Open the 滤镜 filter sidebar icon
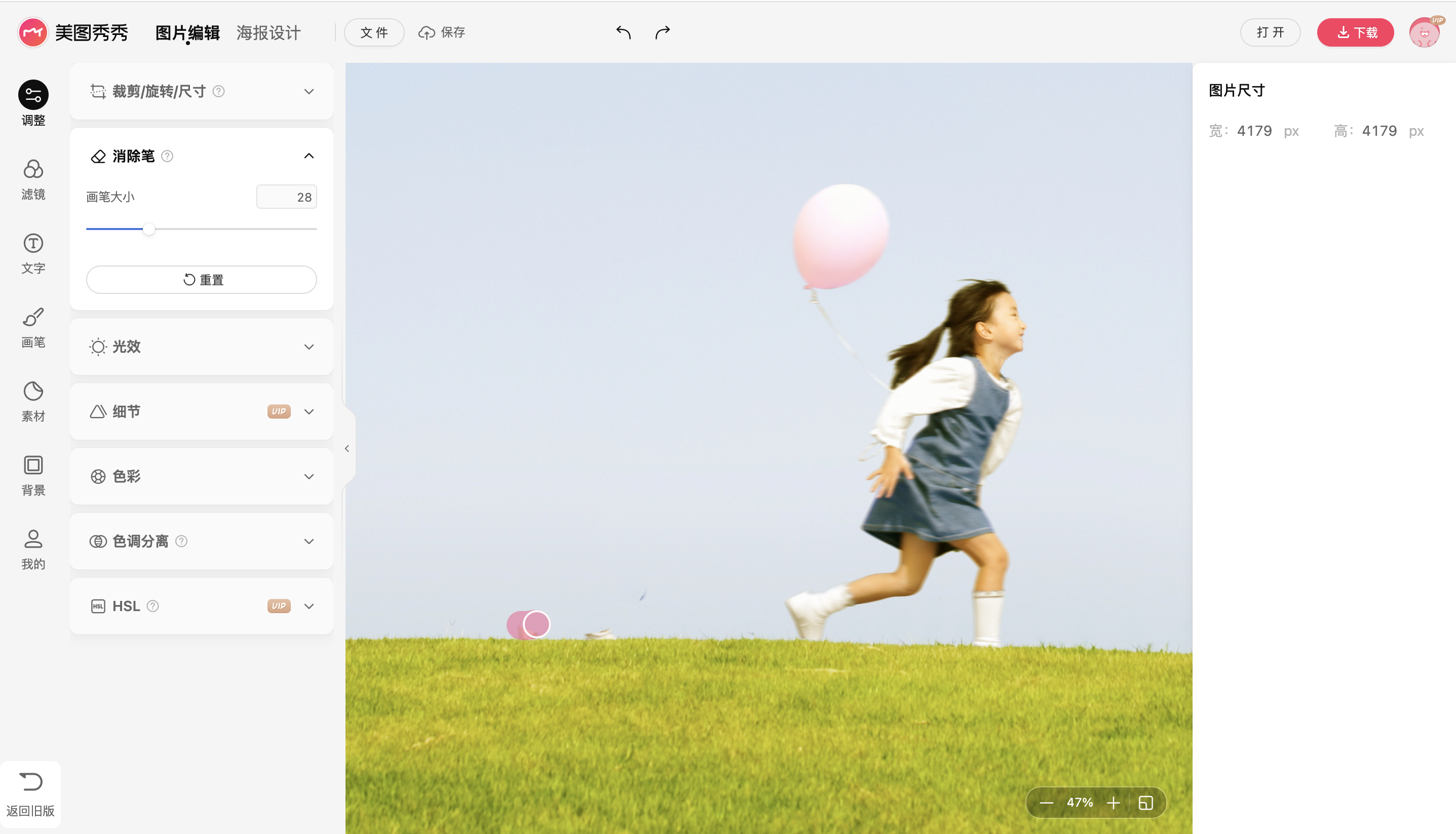This screenshot has height=834, width=1456. pyautogui.click(x=33, y=170)
